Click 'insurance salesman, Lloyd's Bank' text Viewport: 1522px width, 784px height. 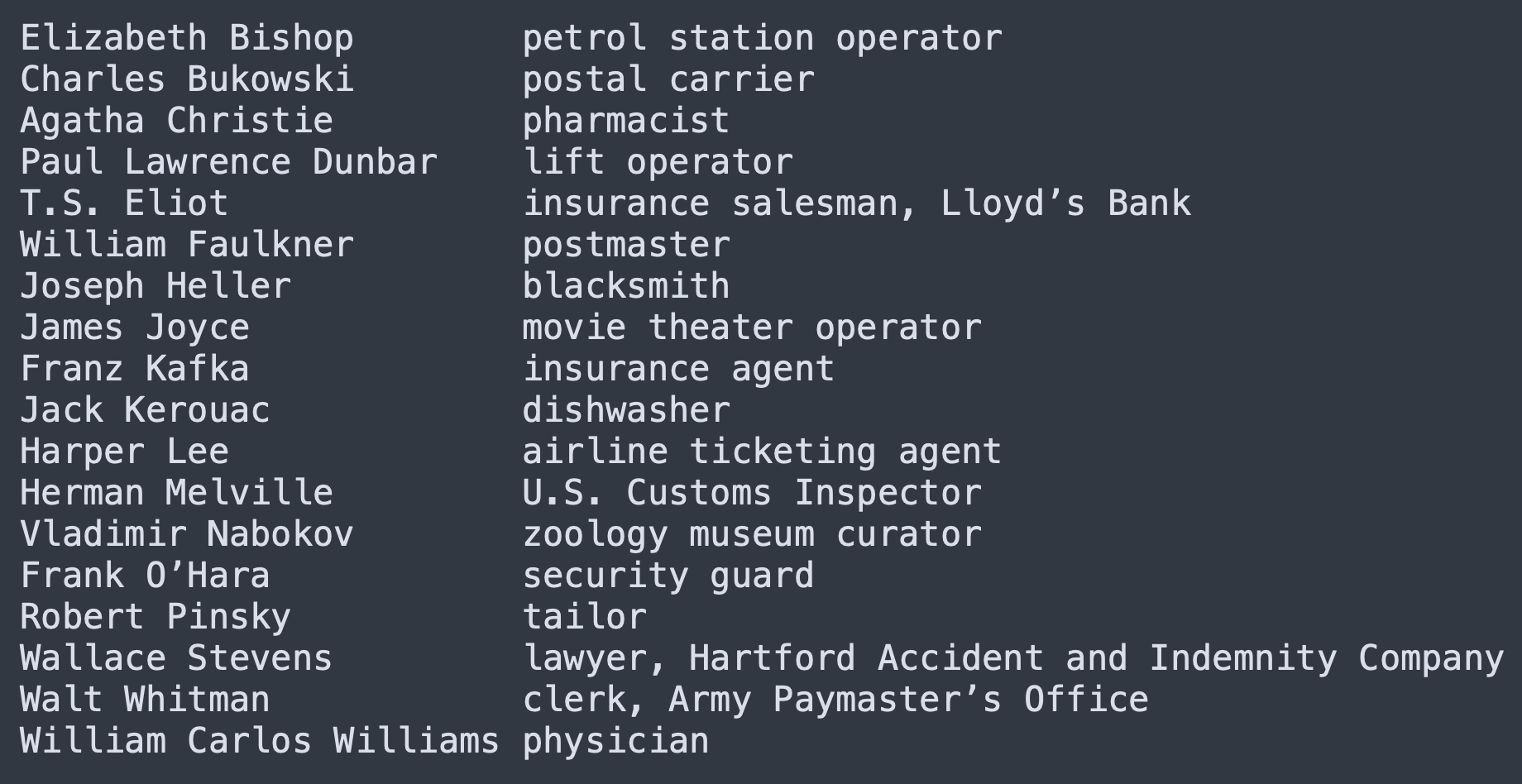[857, 203]
